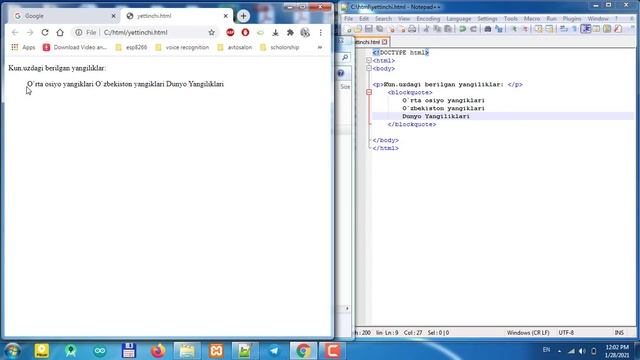Click the download extension arrow icon in Chrome
Viewport: 640px width, 360px height.
pos(276,32)
